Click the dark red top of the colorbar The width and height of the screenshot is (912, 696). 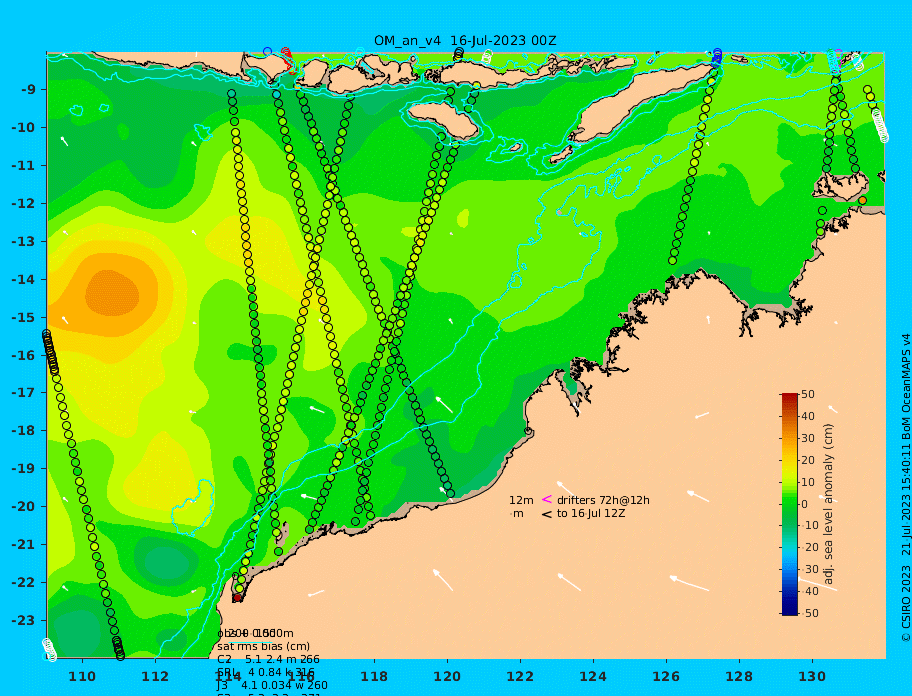pyautogui.click(x=790, y=398)
